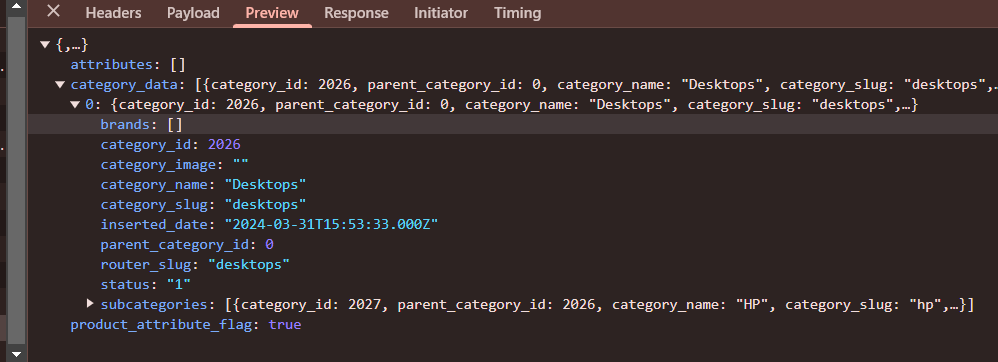998x362 pixels.
Task: Expand the subcategories array
Action: 90,303
